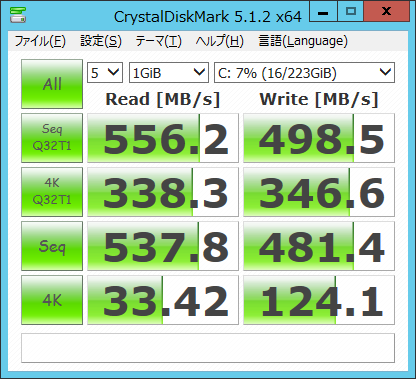
Task: Select the Seq read result 537.8
Action: (x=163, y=246)
